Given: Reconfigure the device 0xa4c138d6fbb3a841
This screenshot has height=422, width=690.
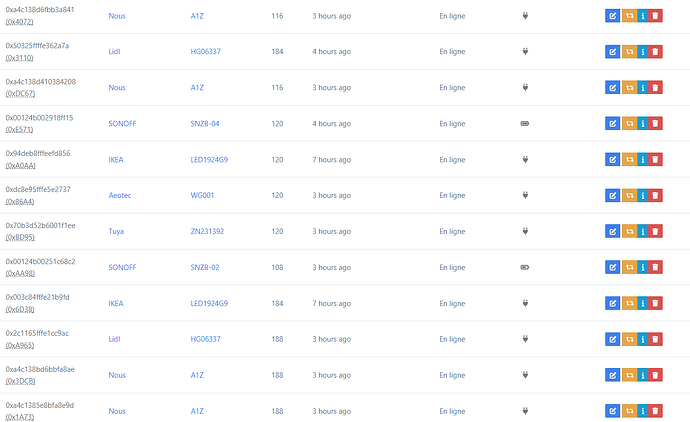Looking at the screenshot, I should pos(629,16).
